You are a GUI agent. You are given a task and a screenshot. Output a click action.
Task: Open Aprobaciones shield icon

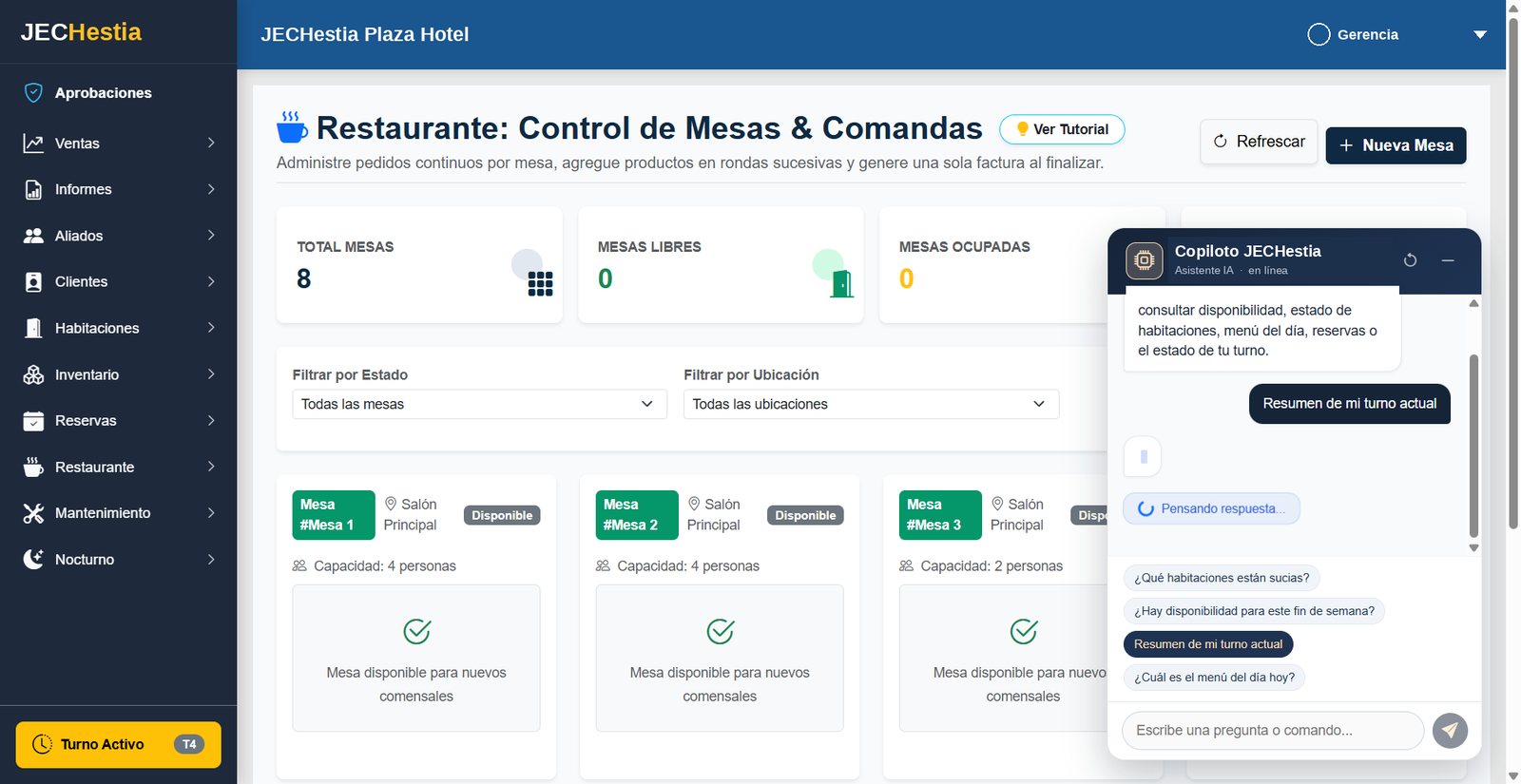33,92
